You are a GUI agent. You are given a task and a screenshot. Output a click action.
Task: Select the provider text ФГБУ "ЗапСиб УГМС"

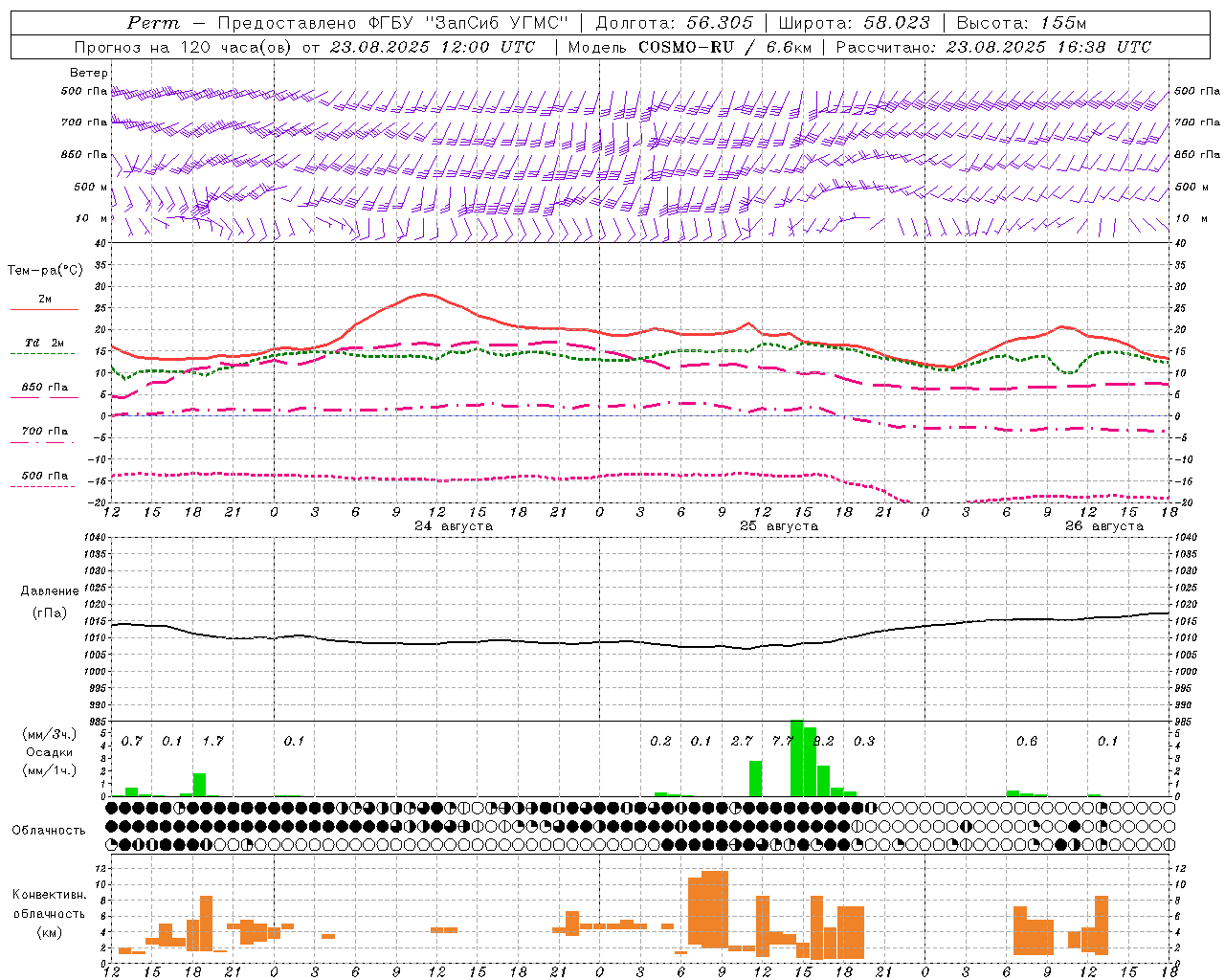coord(468,23)
